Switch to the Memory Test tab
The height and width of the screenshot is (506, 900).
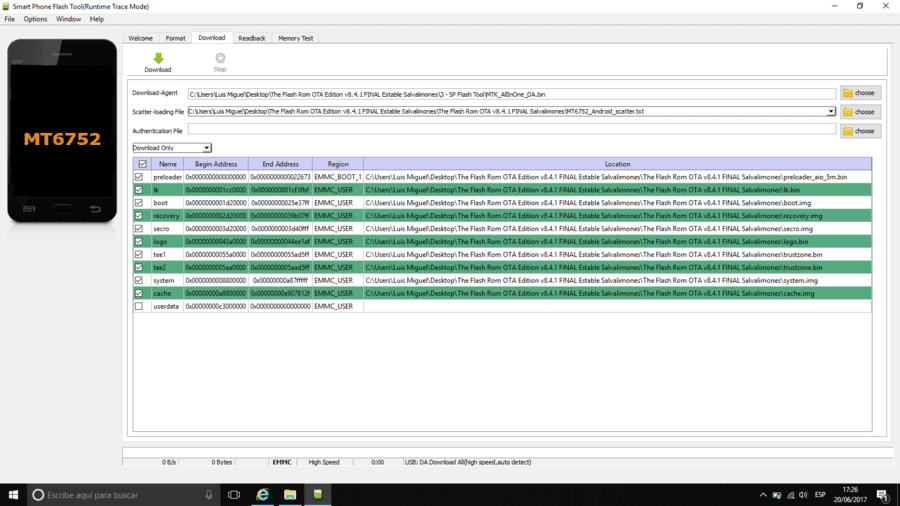296,38
